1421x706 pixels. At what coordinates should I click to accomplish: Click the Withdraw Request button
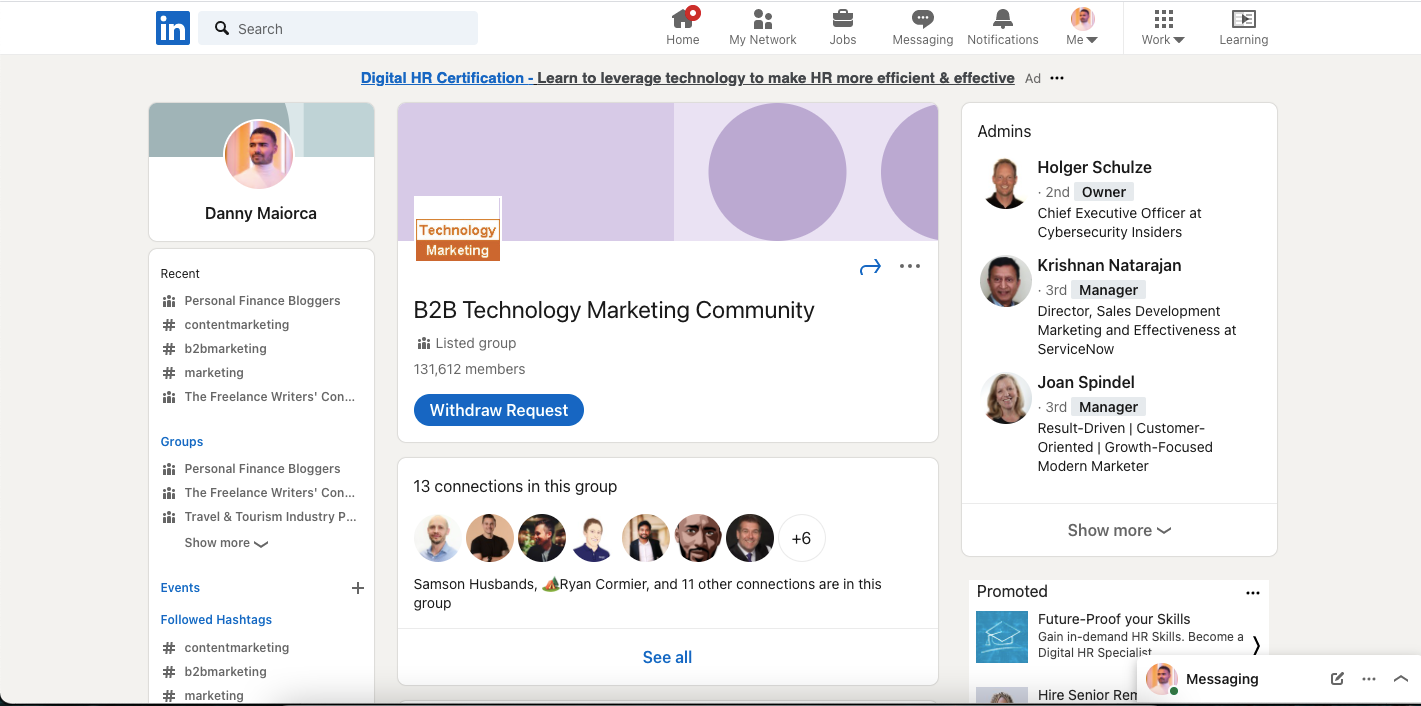[498, 410]
